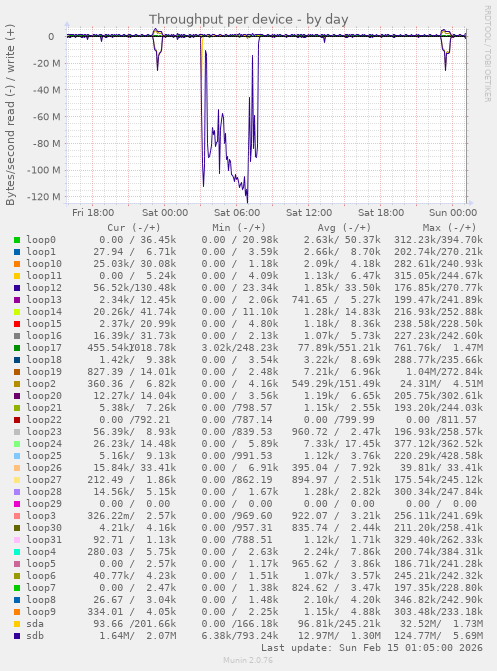
Task: Click the '-60 M' y-axis label
Action: [x=46, y=117]
